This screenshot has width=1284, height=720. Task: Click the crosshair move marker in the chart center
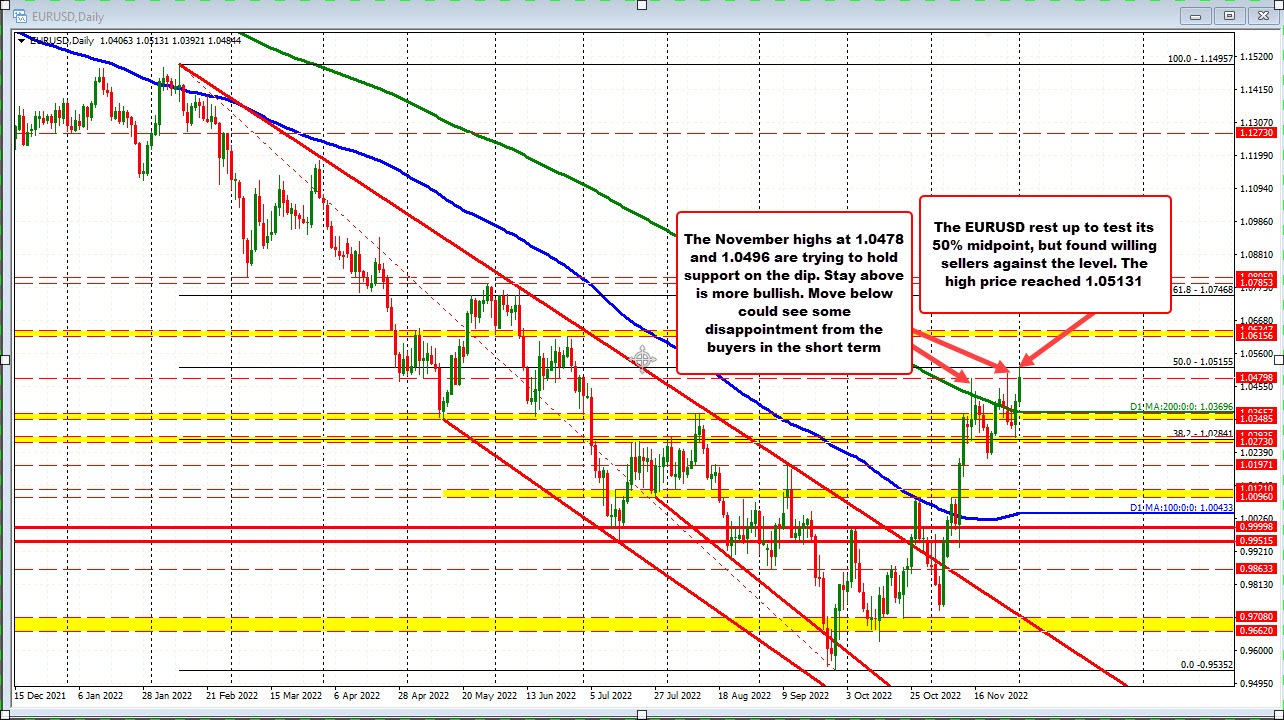click(644, 360)
